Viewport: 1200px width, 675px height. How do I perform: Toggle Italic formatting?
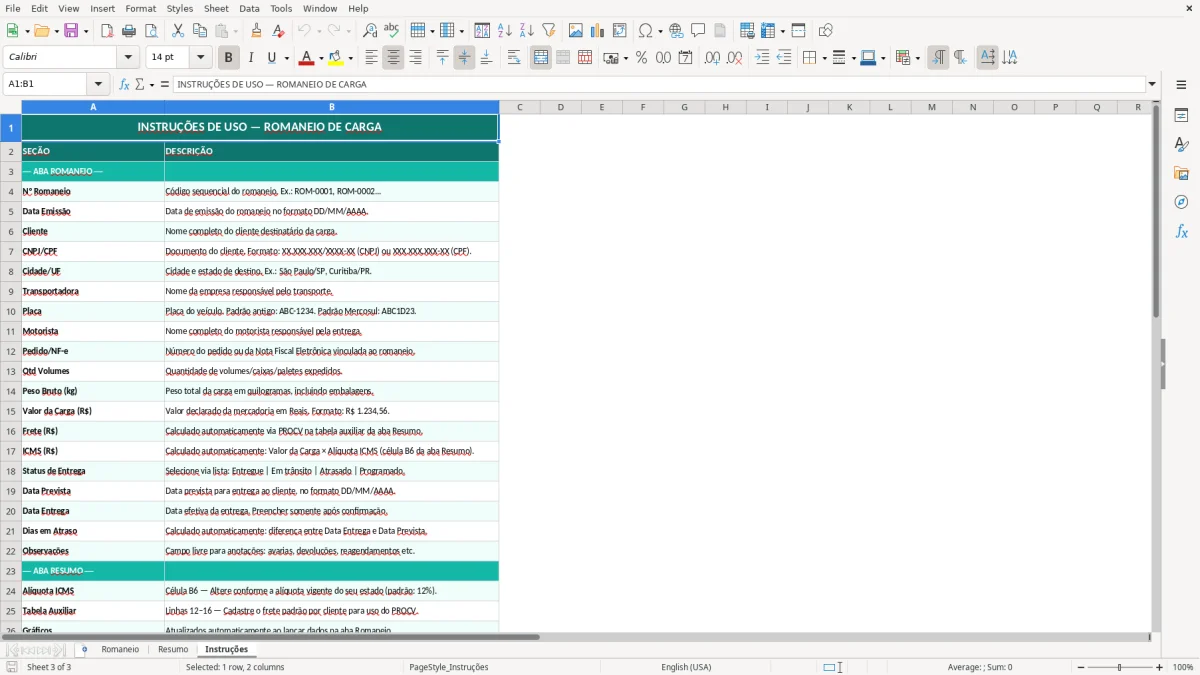[250, 58]
